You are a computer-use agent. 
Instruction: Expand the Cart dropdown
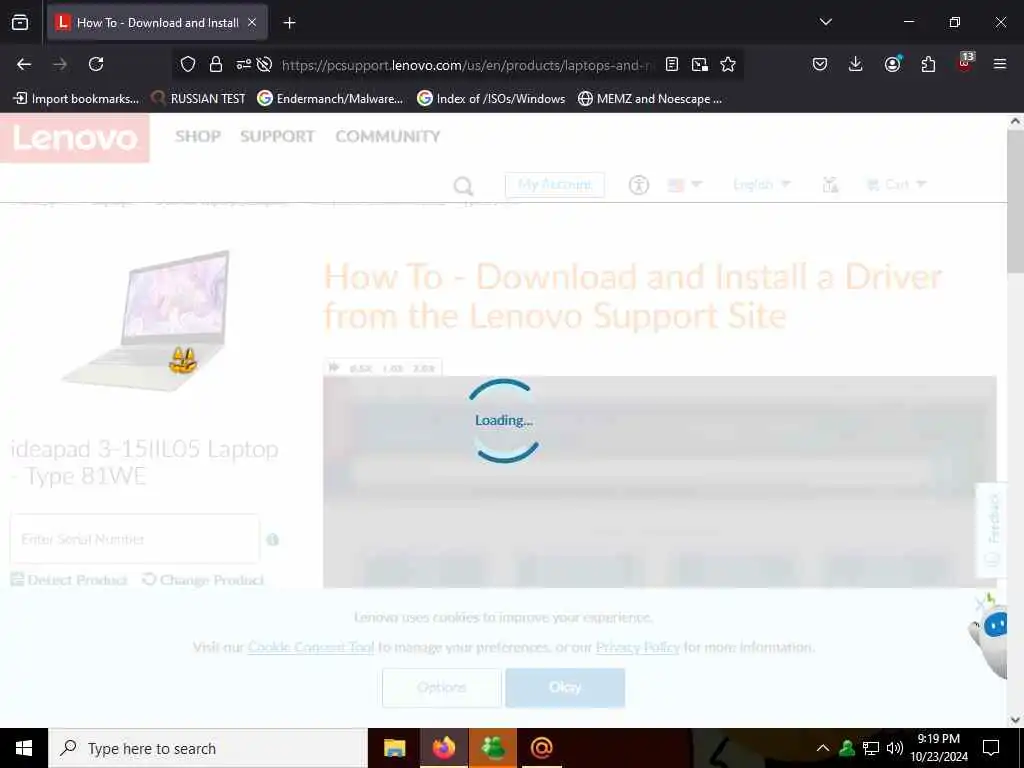coord(896,185)
